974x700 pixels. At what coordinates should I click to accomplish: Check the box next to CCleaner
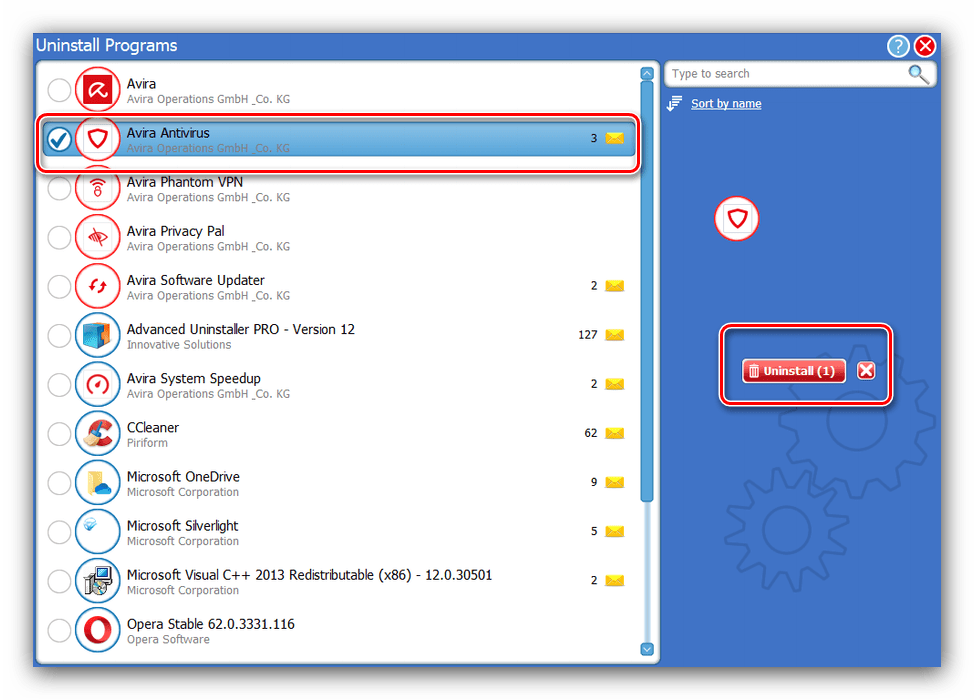[x=59, y=434]
